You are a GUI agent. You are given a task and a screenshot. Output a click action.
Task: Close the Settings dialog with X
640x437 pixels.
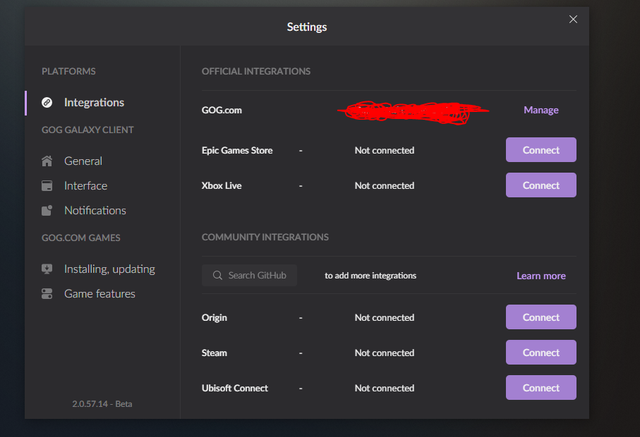pyautogui.click(x=573, y=19)
